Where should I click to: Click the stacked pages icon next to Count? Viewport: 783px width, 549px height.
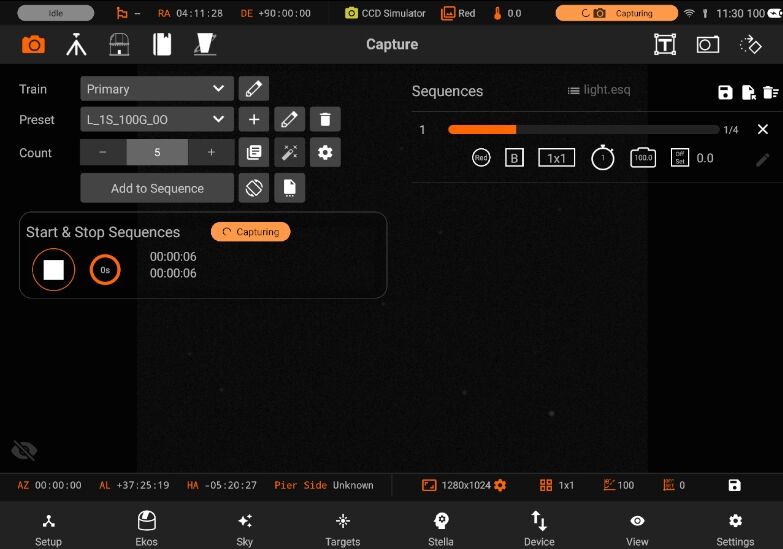coord(254,152)
